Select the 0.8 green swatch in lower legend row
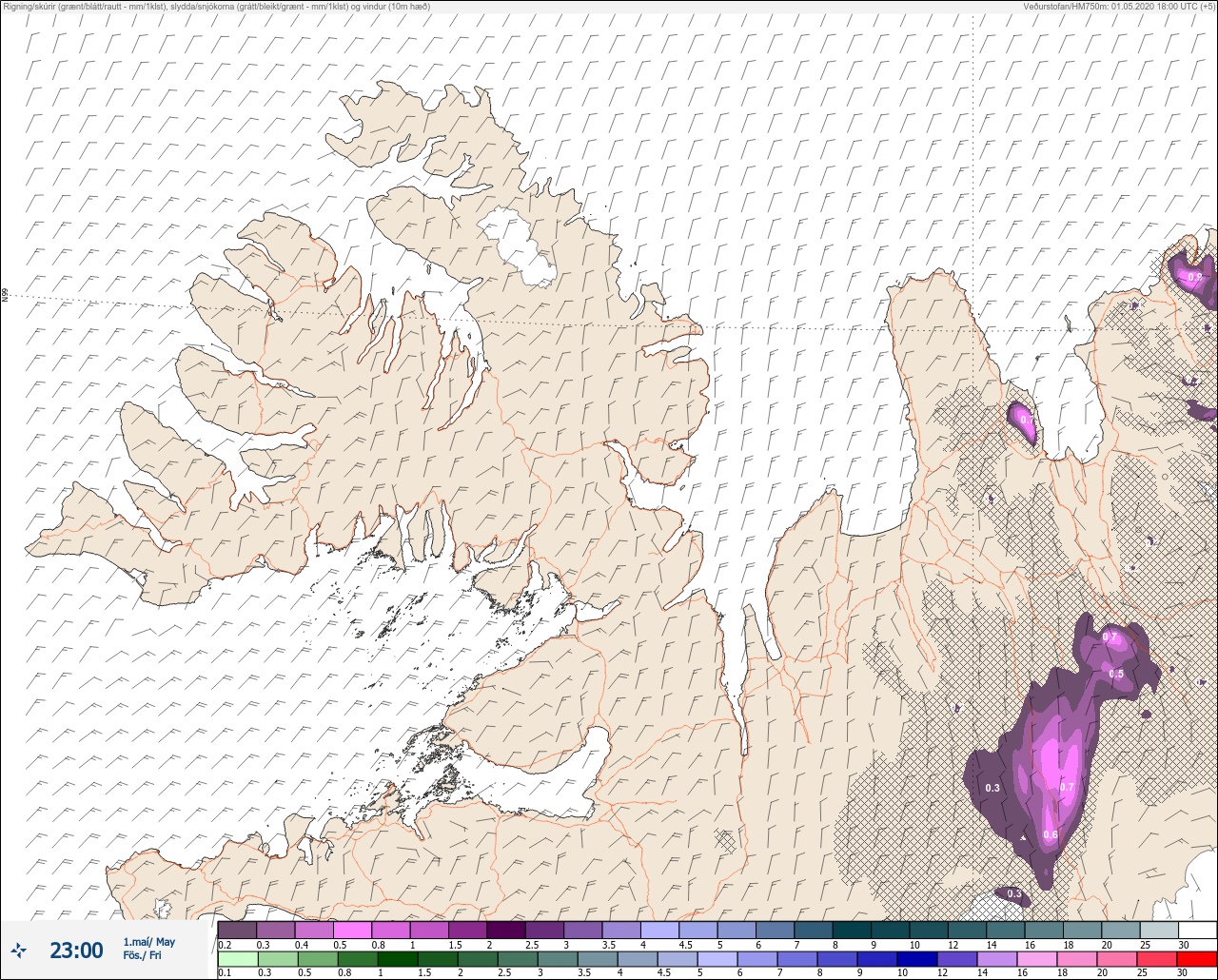The height and width of the screenshot is (980, 1218). [x=357, y=959]
